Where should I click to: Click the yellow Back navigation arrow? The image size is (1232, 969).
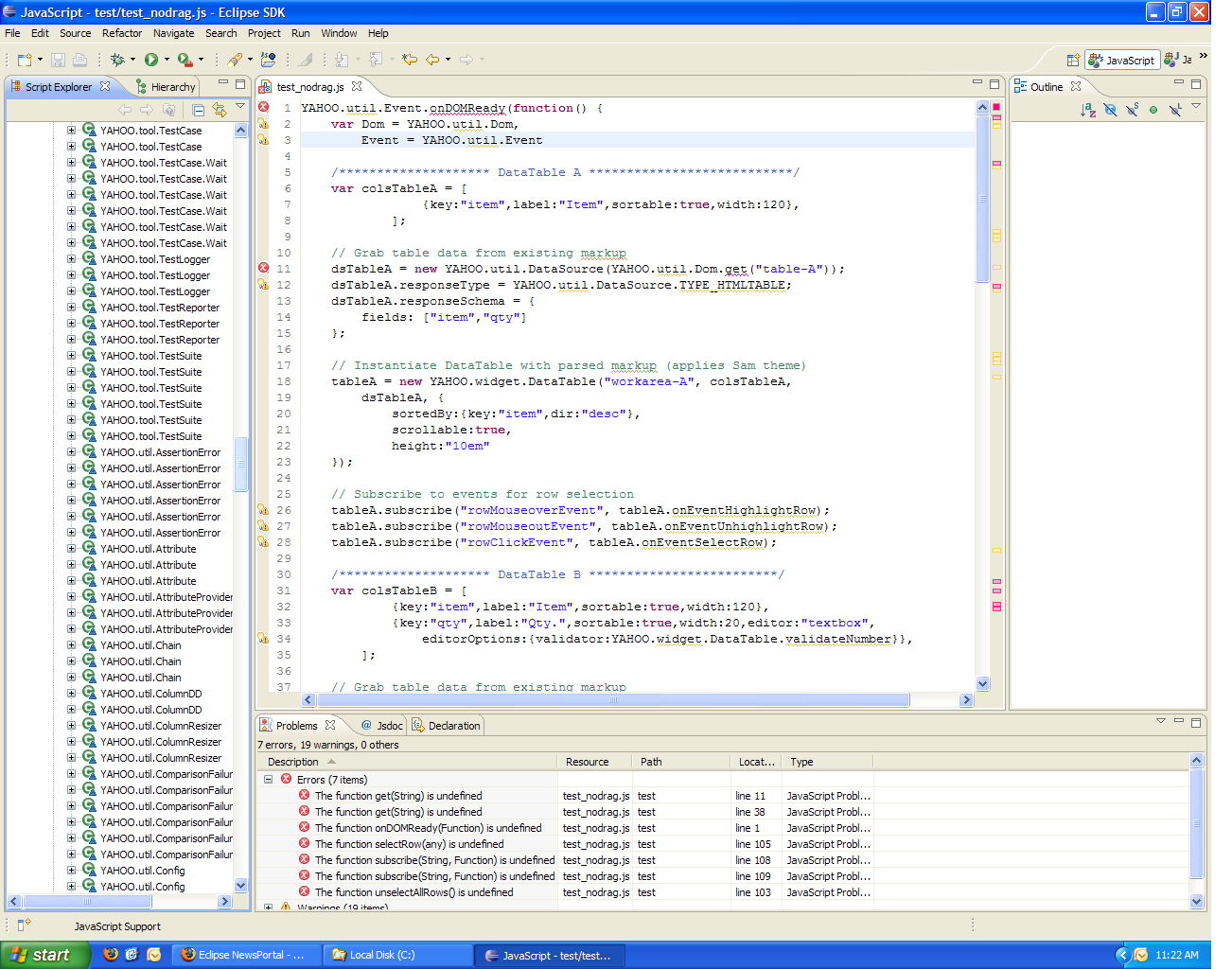(432, 60)
